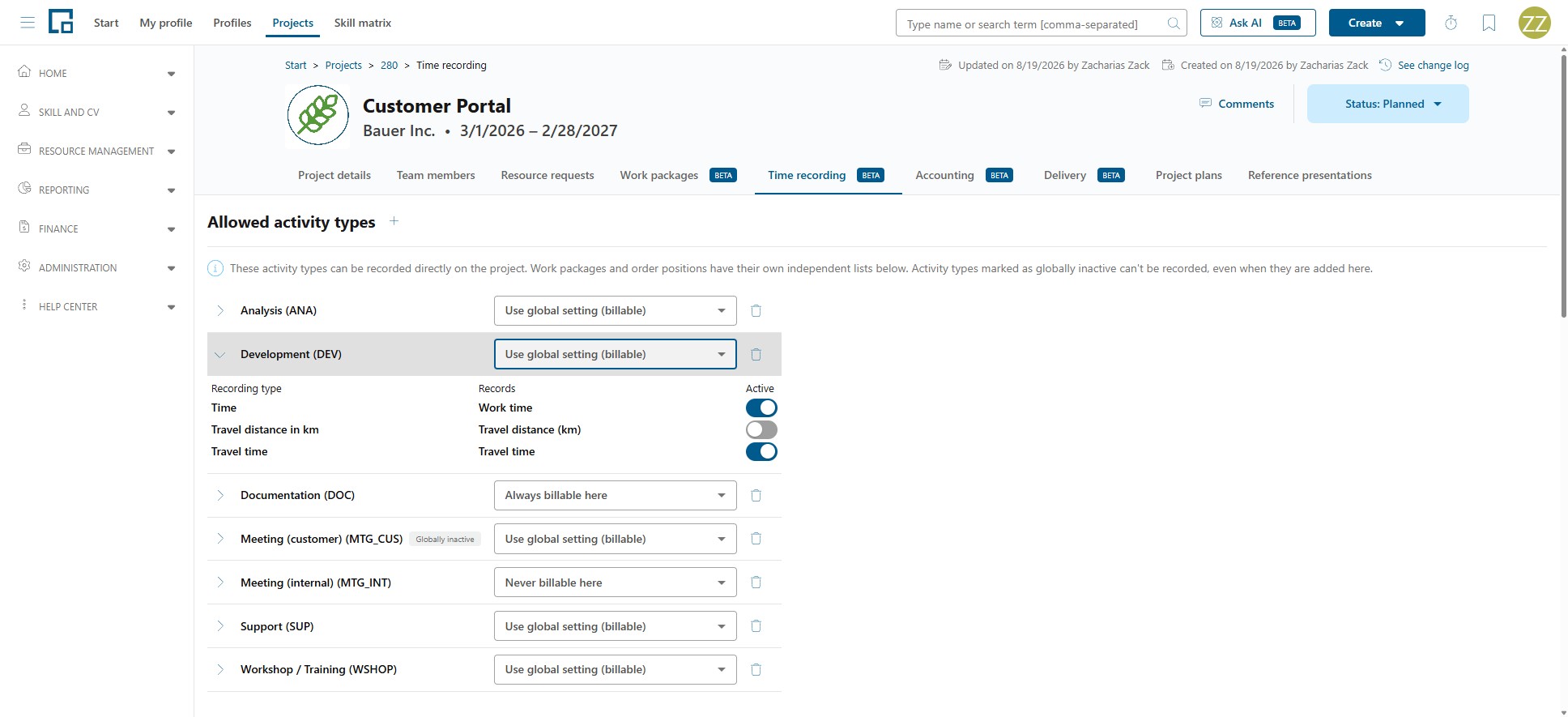Image resolution: width=1568 pixels, height=717 pixels.
Task: Add an allowed activity type with plus icon
Action: pos(394,221)
